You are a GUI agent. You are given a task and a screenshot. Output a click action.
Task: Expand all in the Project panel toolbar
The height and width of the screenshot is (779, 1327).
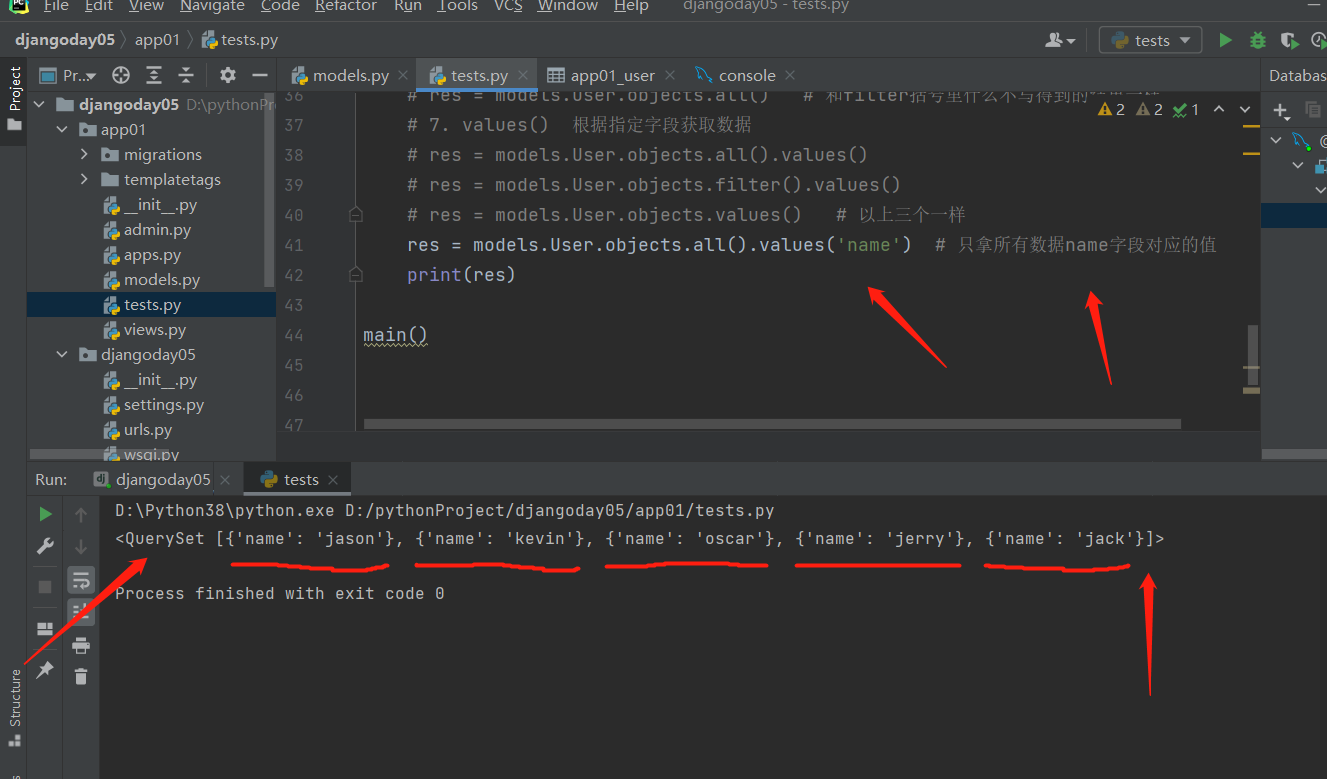tap(153, 75)
